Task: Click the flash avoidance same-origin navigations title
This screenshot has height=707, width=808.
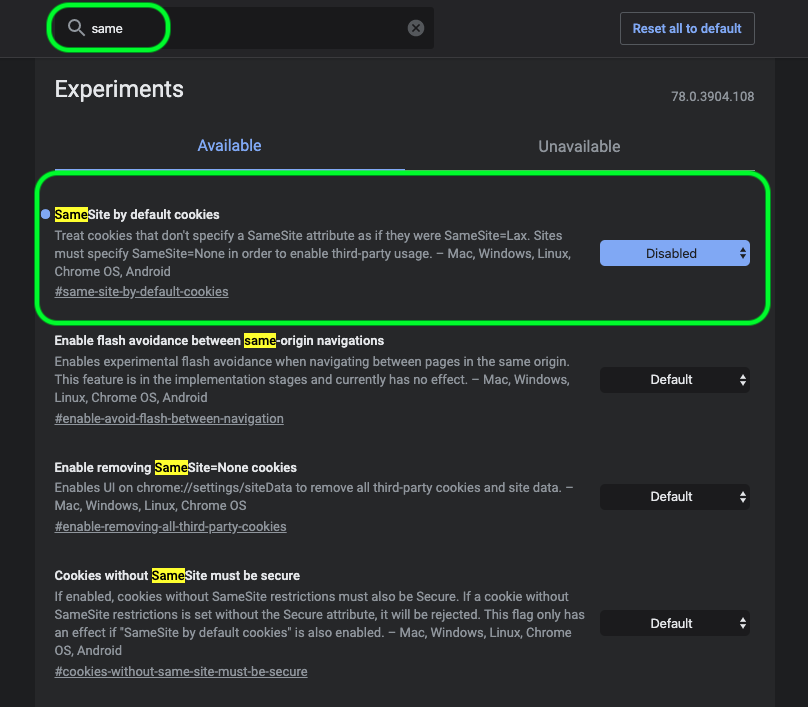Action: click(219, 341)
